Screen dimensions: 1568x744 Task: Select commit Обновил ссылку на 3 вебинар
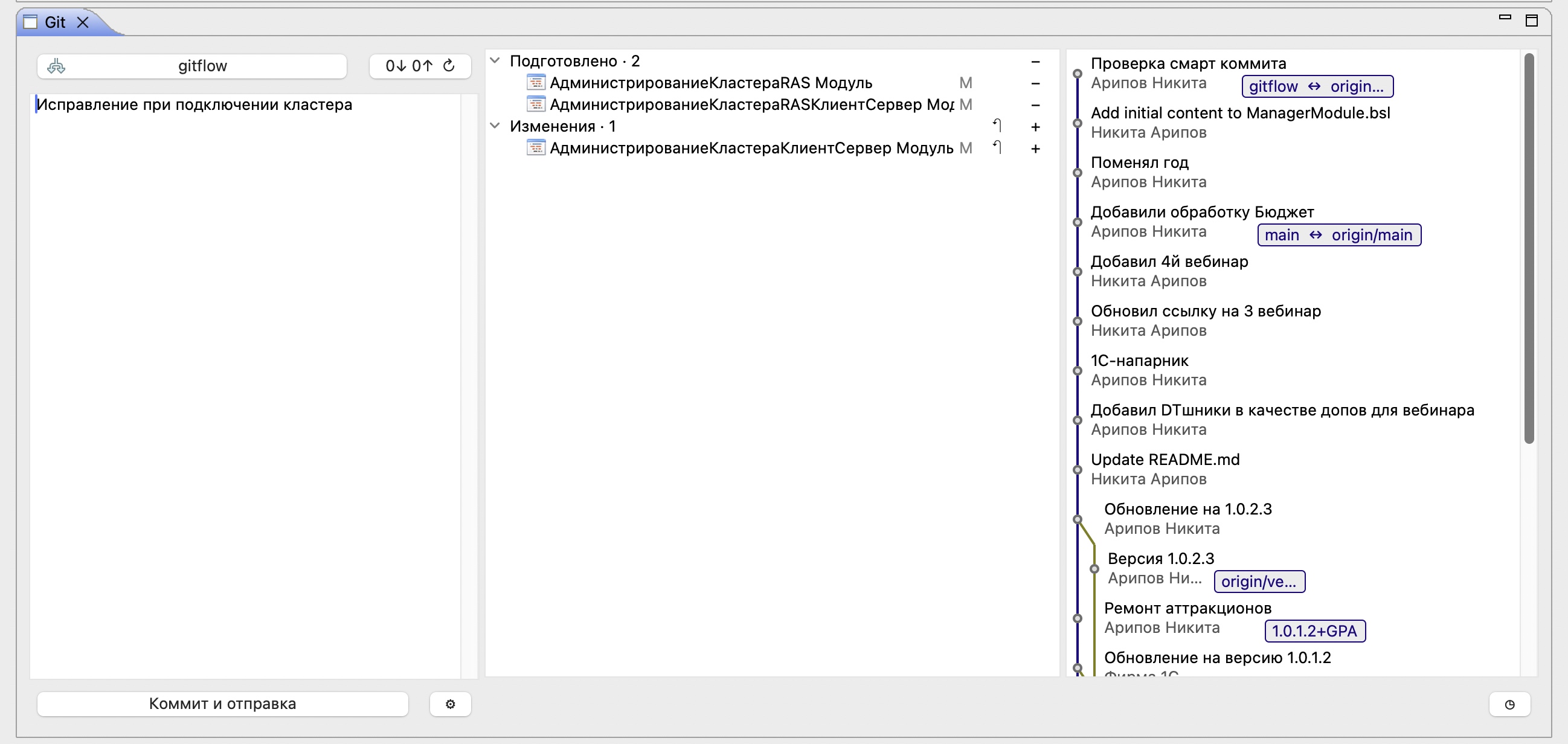pyautogui.click(x=1206, y=311)
